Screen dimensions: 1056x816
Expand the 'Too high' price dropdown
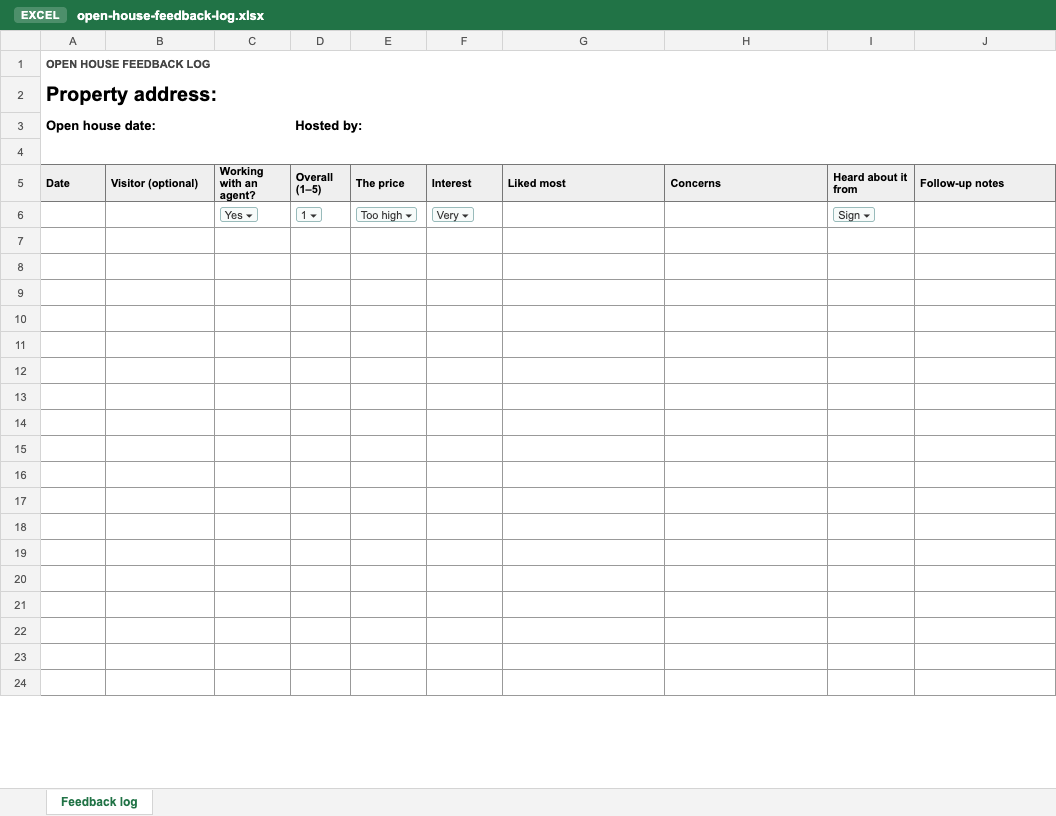tap(386, 215)
